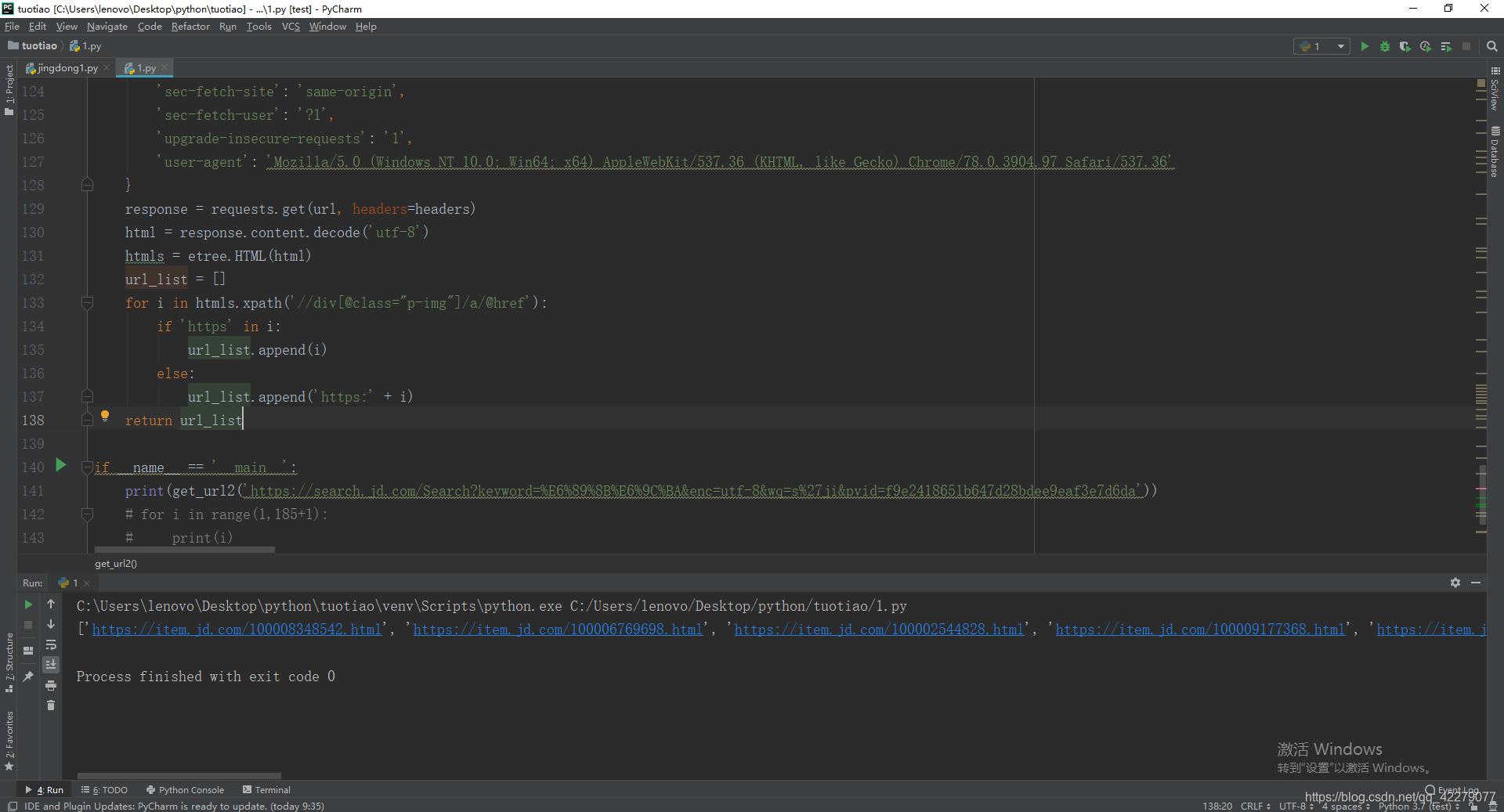
Task: Click the gutter run arrow at line 140
Action: [61, 465]
